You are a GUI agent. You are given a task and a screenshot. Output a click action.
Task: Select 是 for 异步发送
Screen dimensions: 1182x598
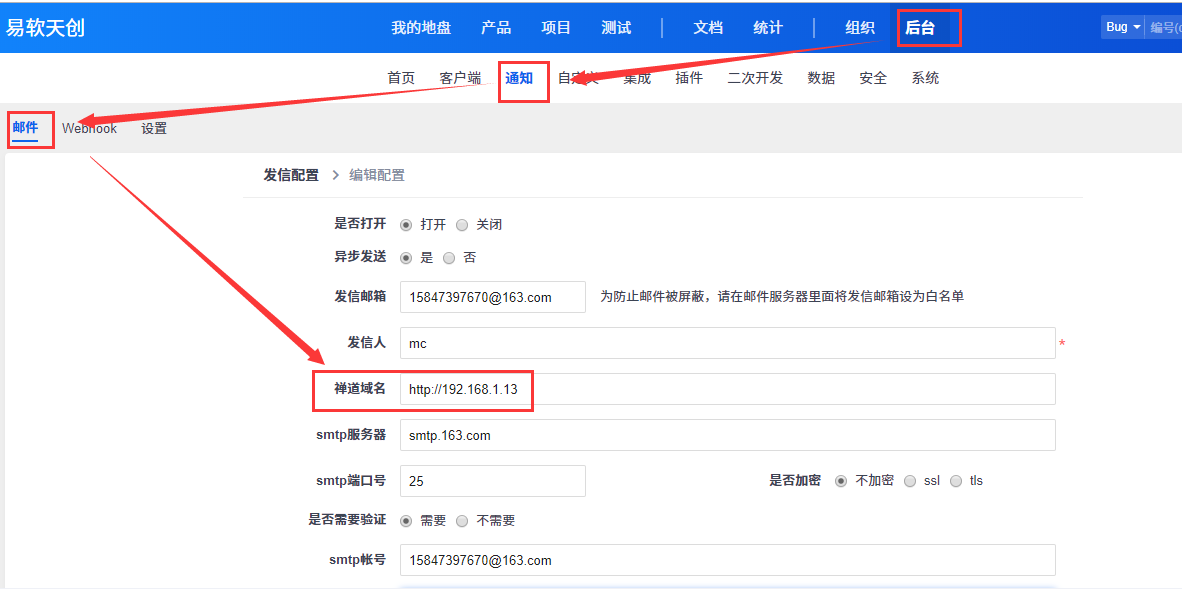pos(406,258)
